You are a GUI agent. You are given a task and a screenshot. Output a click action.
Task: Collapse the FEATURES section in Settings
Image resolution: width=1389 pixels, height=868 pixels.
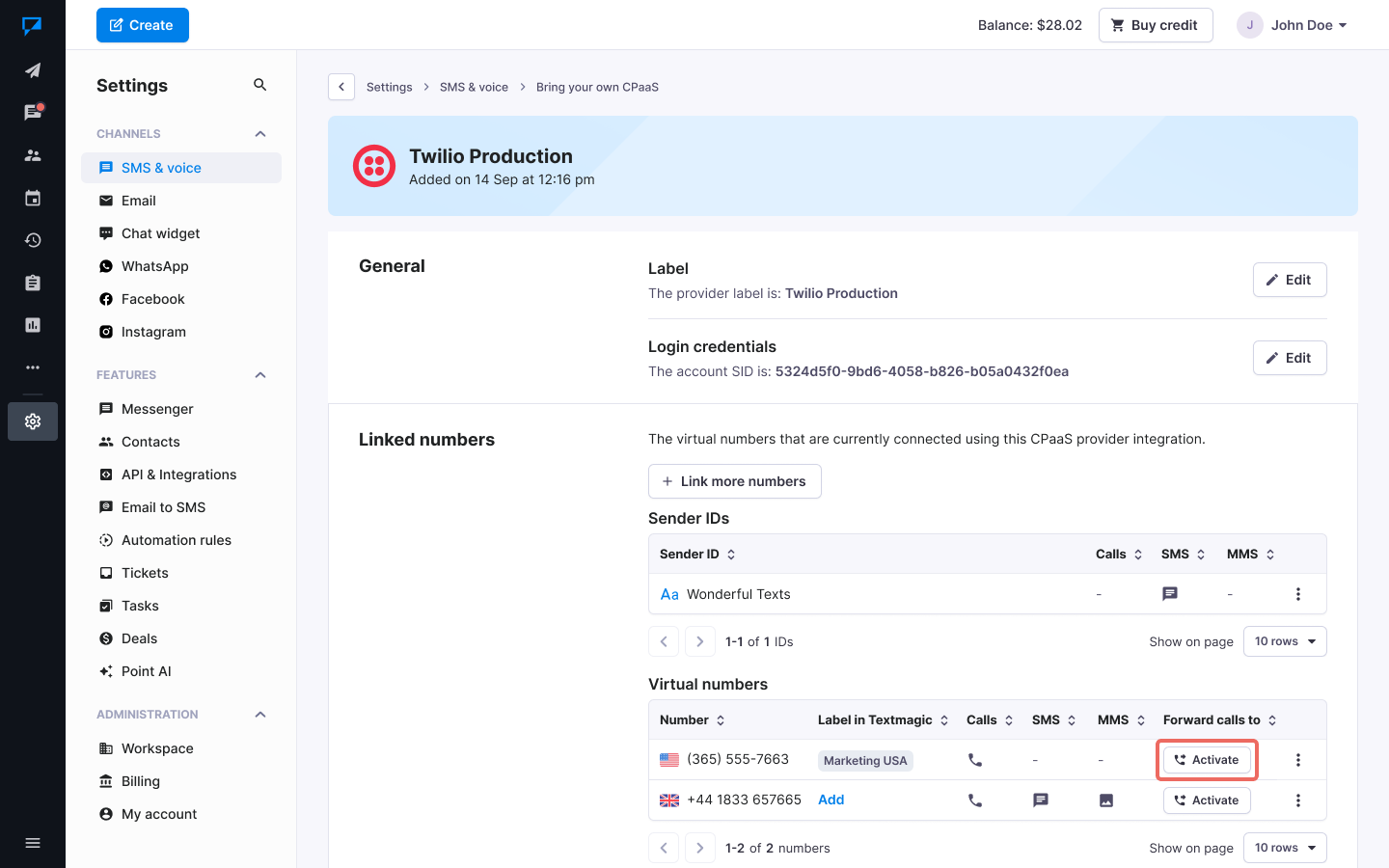click(259, 375)
